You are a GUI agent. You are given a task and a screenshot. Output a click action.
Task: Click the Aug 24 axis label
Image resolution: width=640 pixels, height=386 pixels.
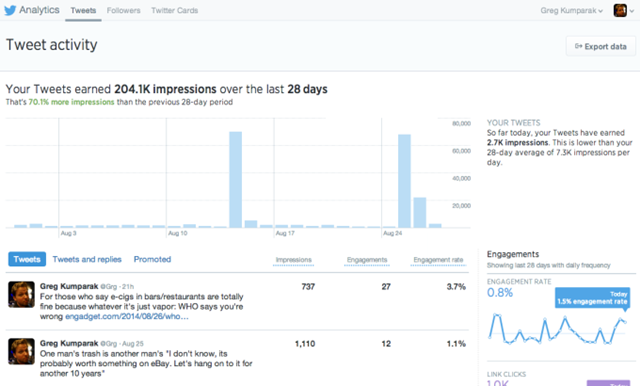point(392,233)
